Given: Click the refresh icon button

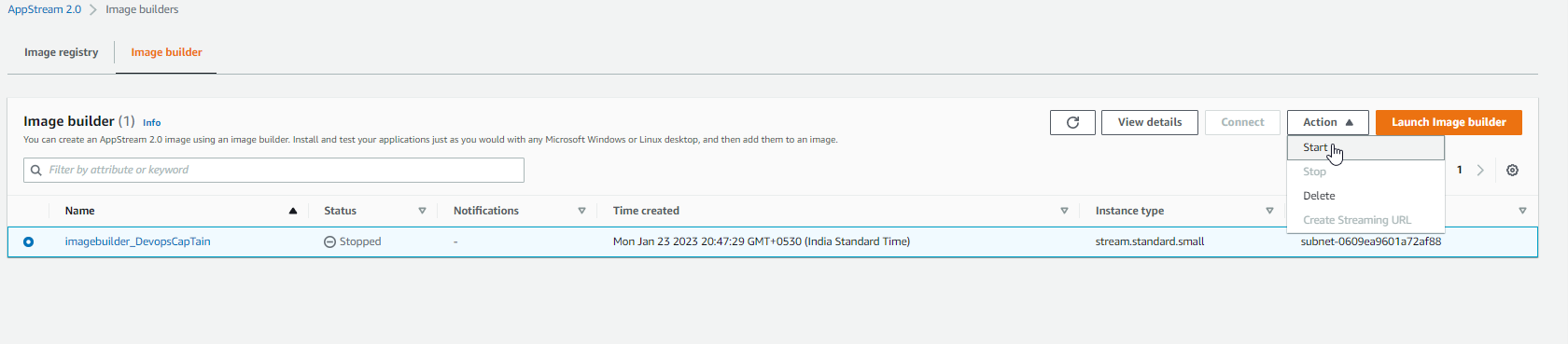Looking at the screenshot, I should point(1072,122).
